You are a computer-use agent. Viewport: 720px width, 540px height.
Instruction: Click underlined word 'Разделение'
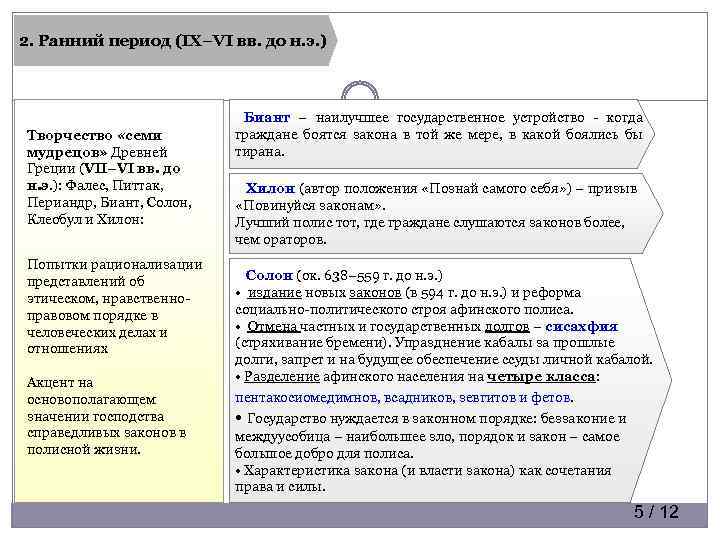point(282,377)
